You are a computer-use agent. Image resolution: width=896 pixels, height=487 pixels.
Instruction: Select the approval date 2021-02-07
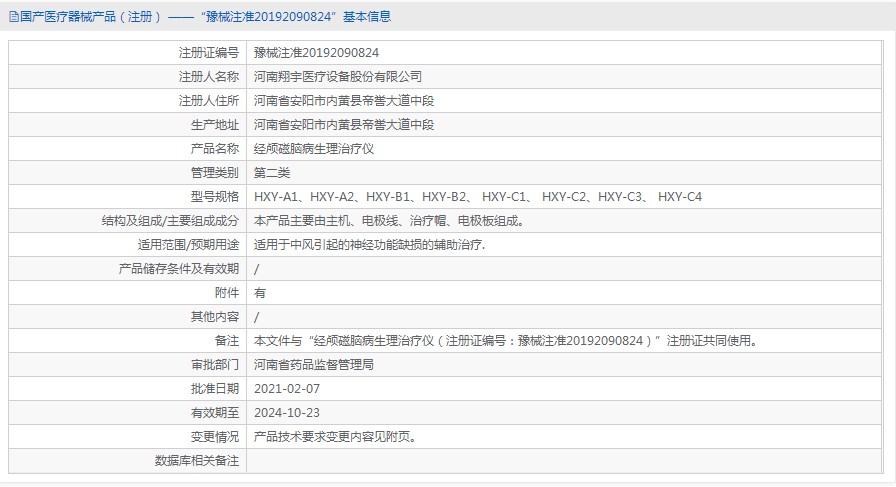click(287, 389)
